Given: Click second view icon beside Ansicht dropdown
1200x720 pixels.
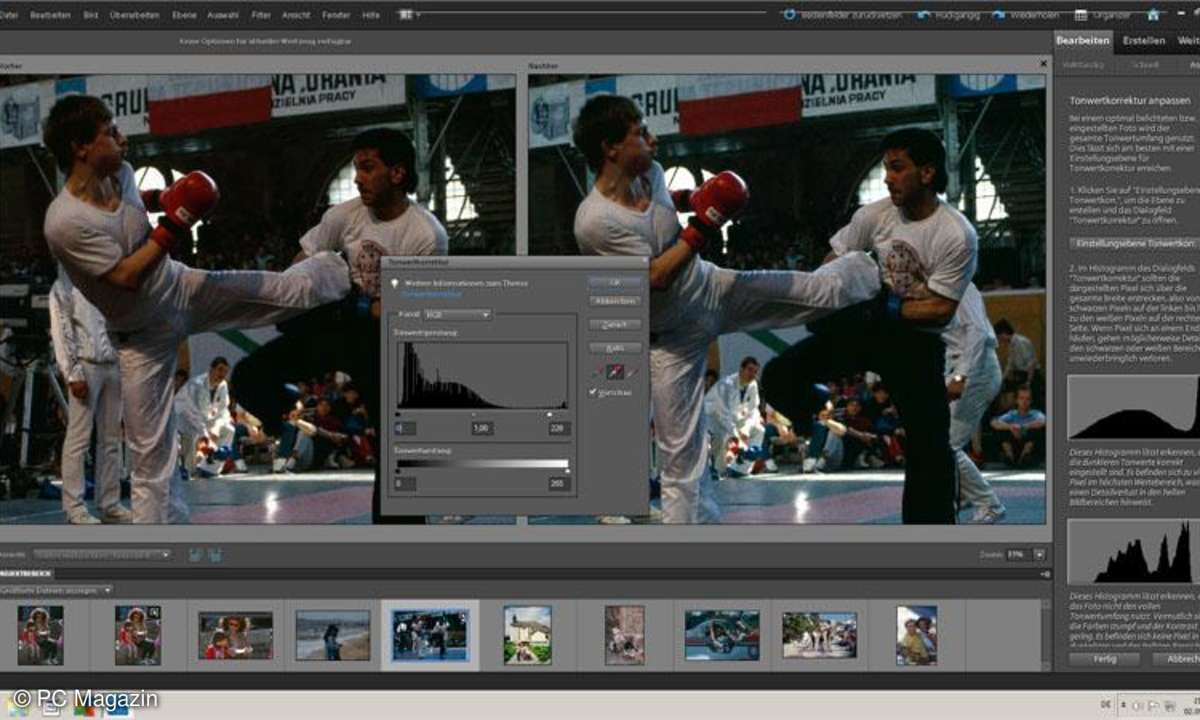Looking at the screenshot, I should 213,554.
